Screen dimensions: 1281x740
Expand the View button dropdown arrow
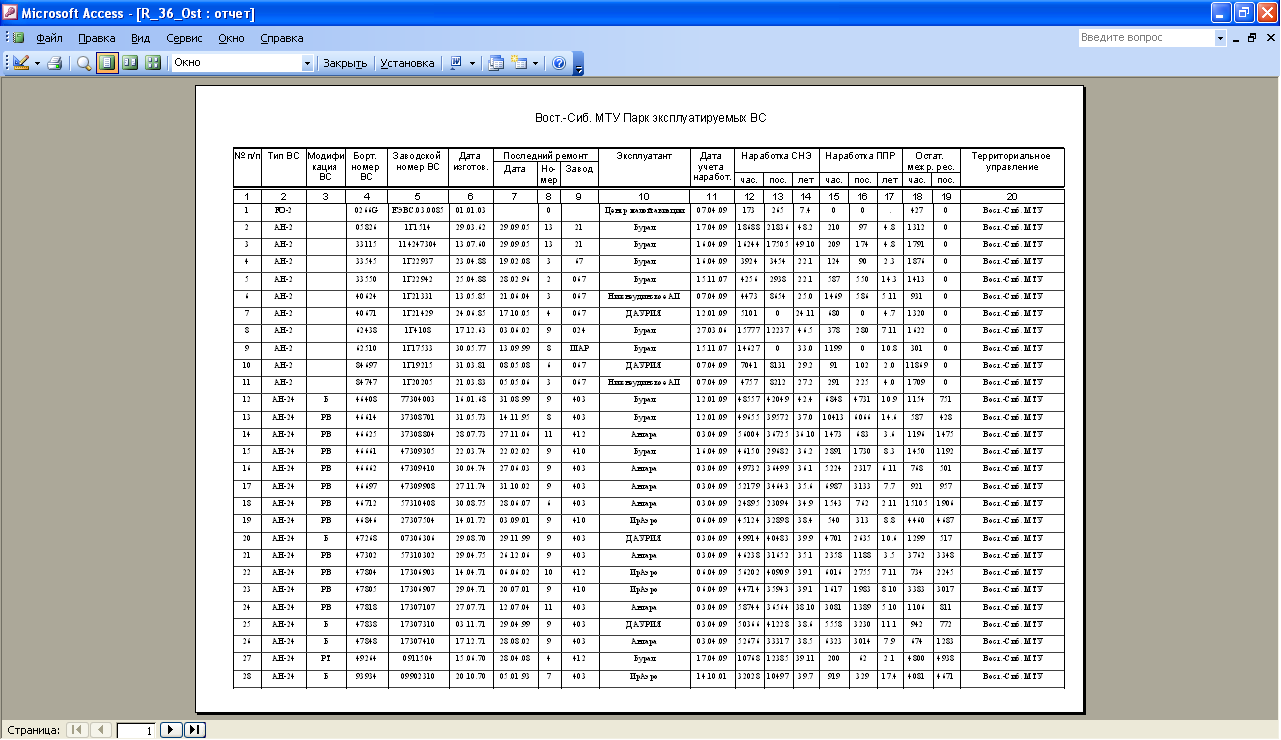[x=37, y=63]
